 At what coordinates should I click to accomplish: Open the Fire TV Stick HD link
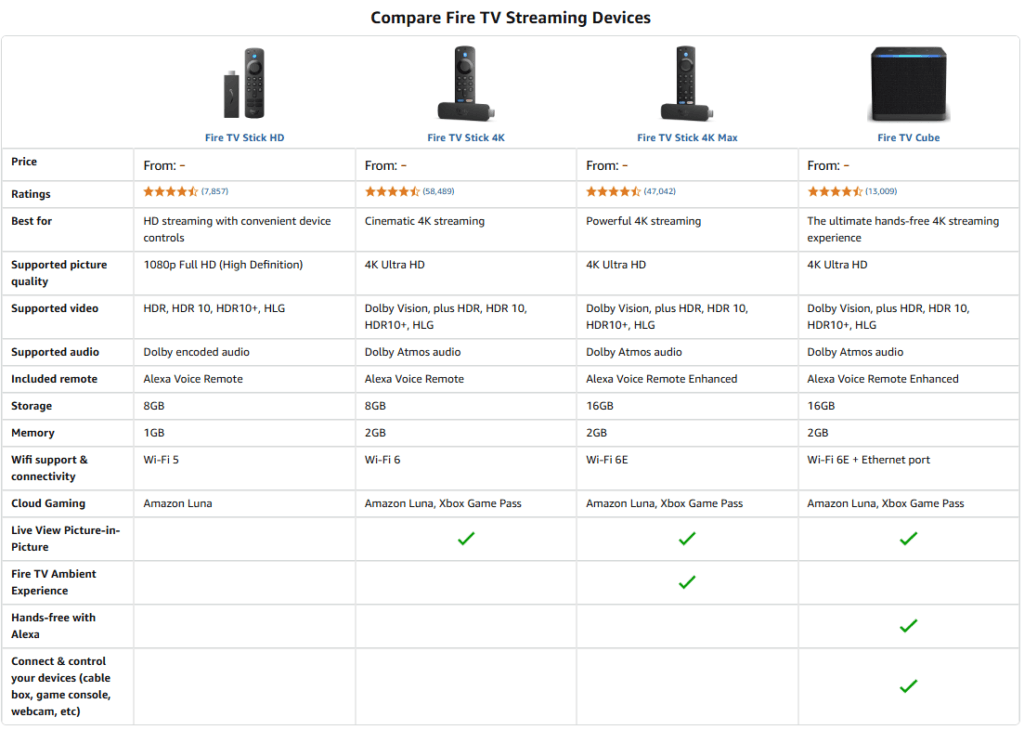[244, 138]
